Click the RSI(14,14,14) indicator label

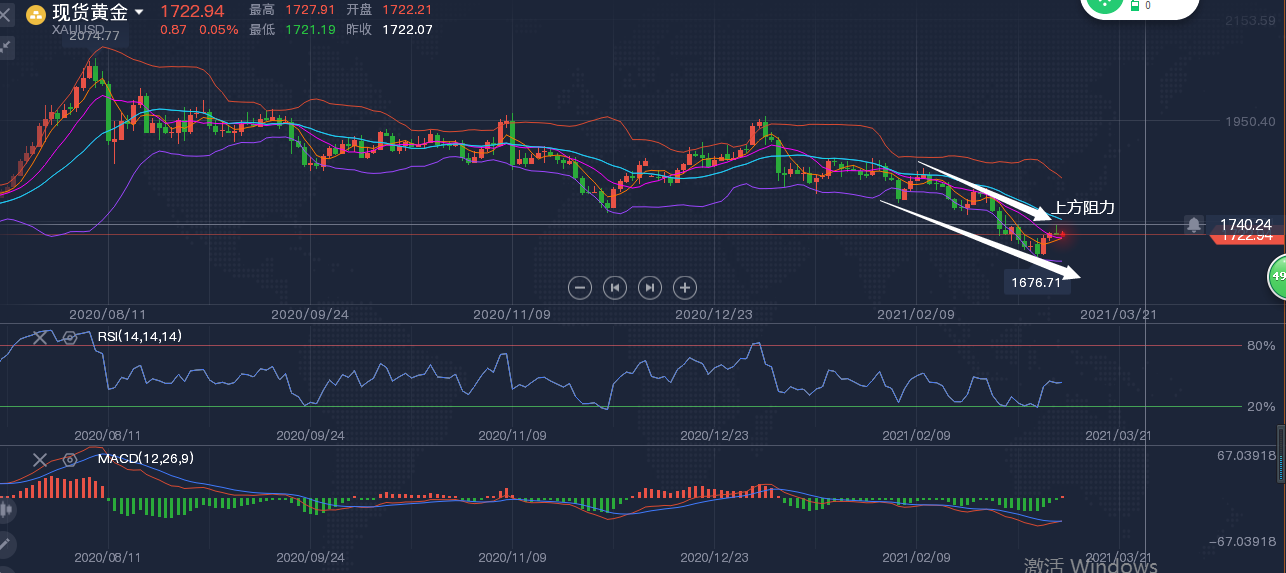139,337
